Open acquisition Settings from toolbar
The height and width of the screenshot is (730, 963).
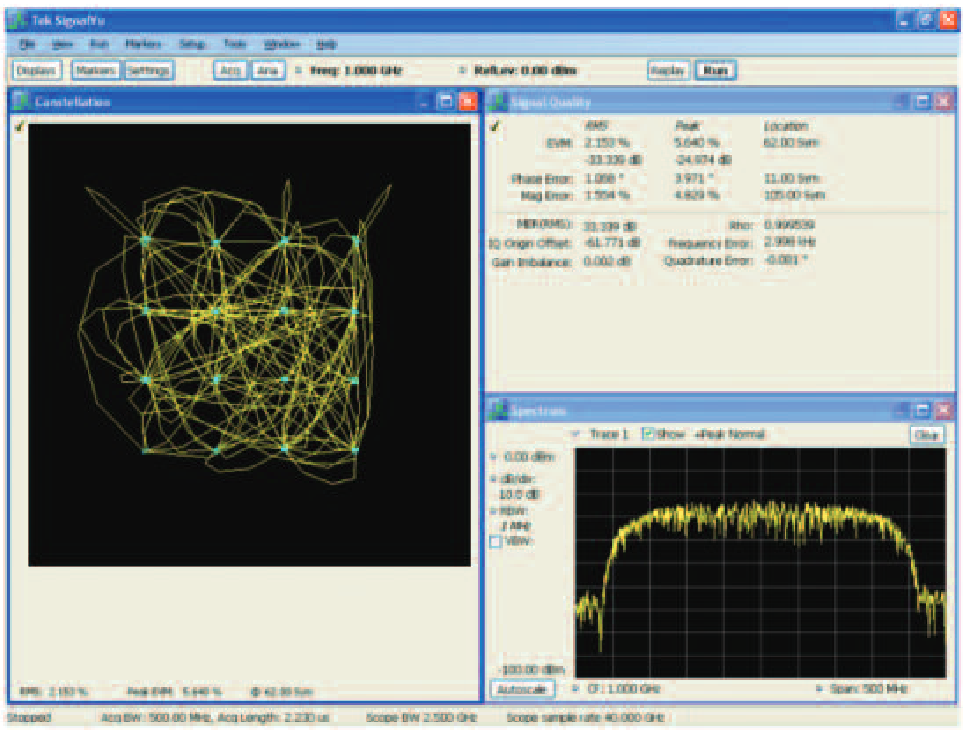click(x=150, y=70)
